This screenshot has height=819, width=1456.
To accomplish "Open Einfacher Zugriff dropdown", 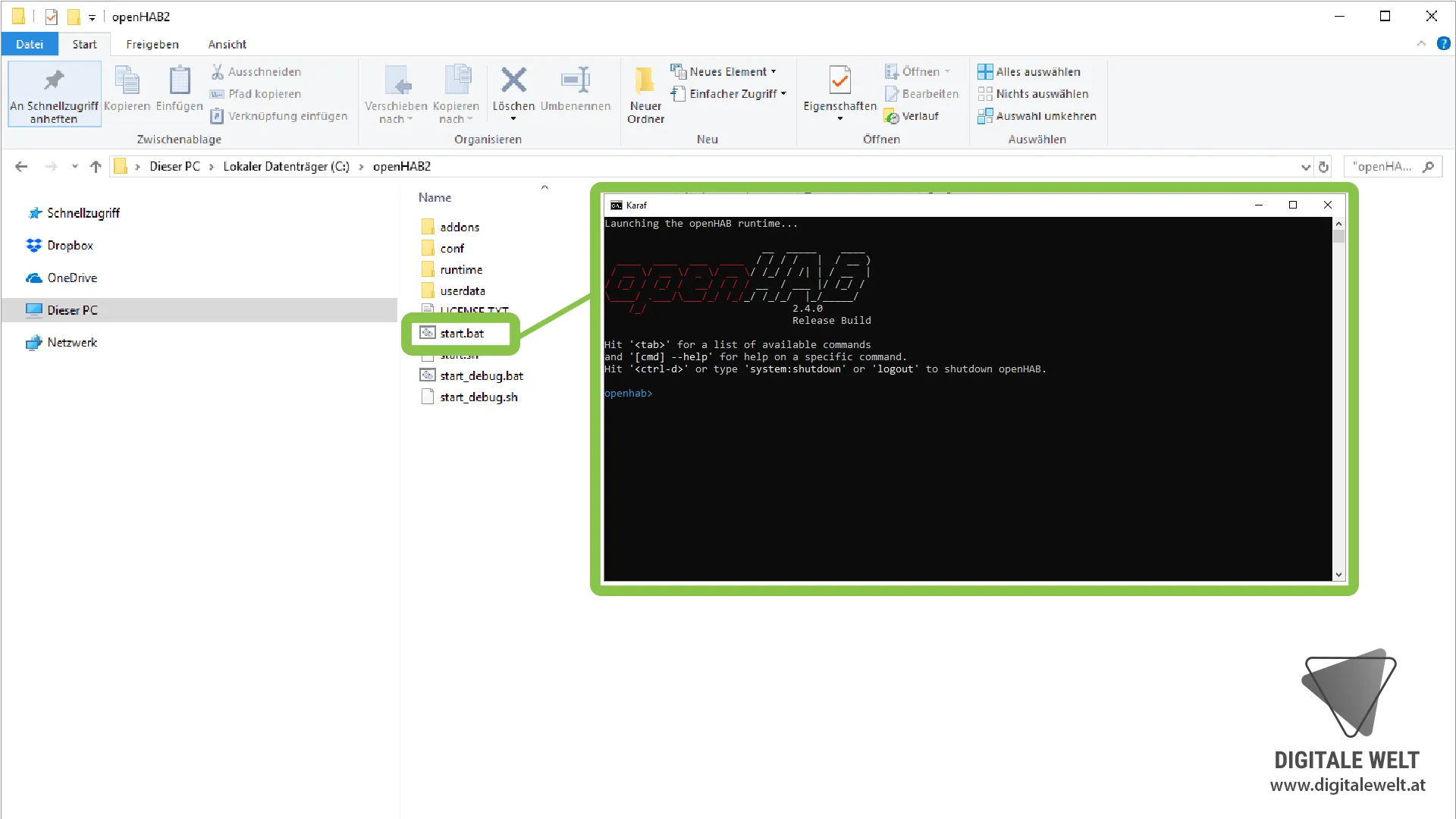I will point(729,94).
